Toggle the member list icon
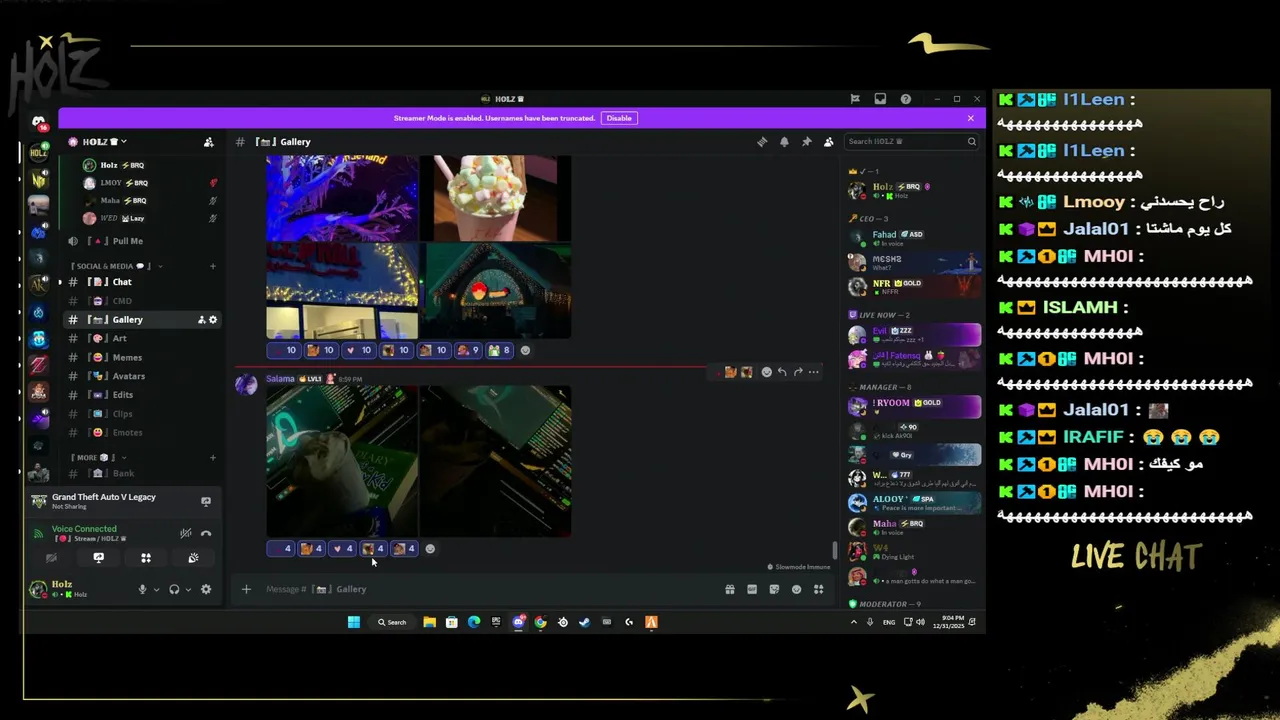The height and width of the screenshot is (720, 1280). (828, 142)
